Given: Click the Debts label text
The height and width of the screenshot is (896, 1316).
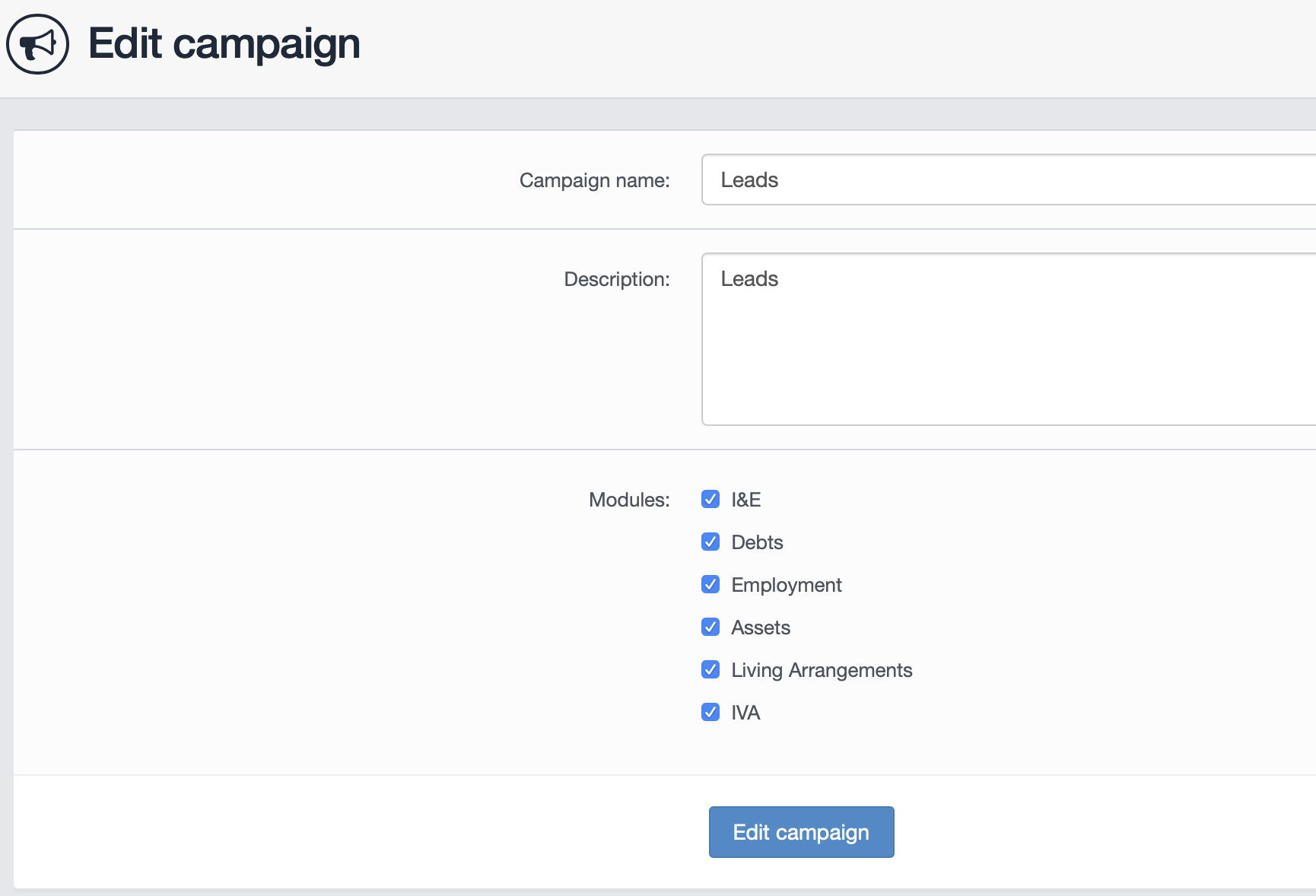Looking at the screenshot, I should pyautogui.click(x=757, y=542).
